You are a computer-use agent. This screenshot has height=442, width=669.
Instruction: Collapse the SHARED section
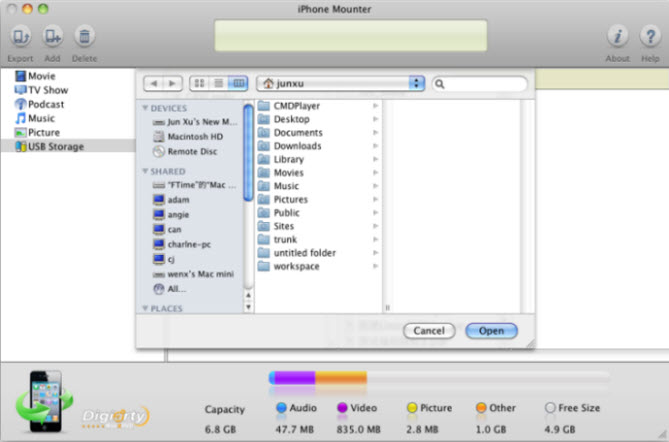[x=145, y=171]
